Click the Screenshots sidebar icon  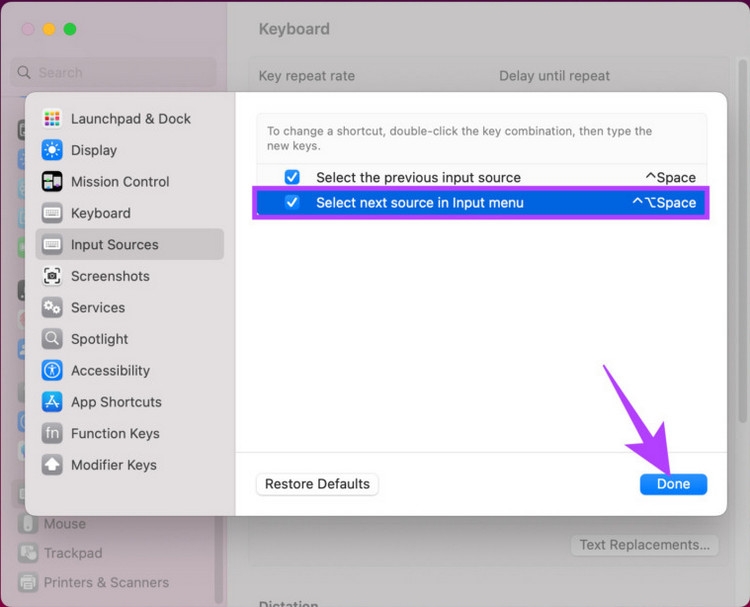coord(53,276)
